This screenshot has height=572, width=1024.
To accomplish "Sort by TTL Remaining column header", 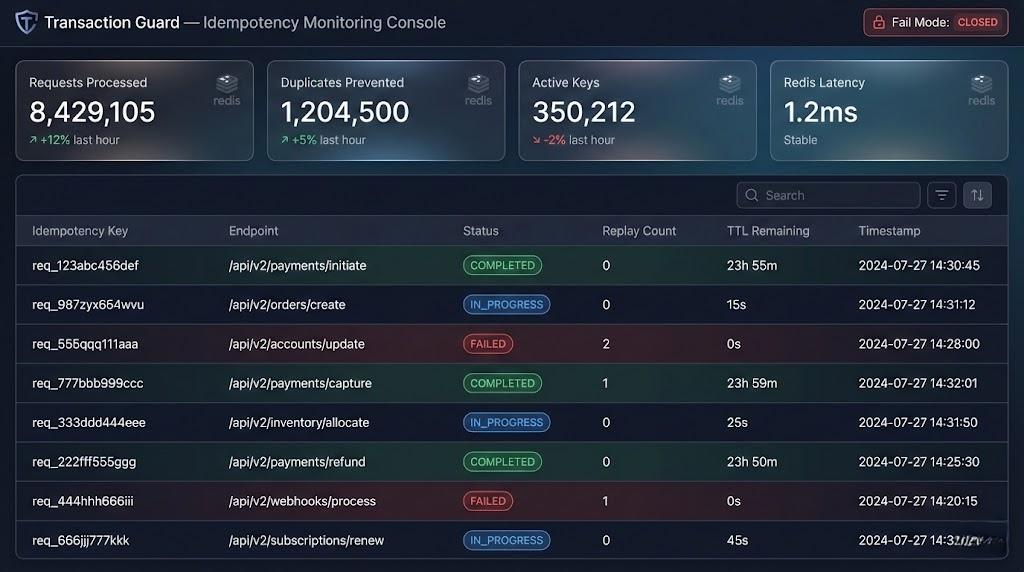I will [768, 230].
